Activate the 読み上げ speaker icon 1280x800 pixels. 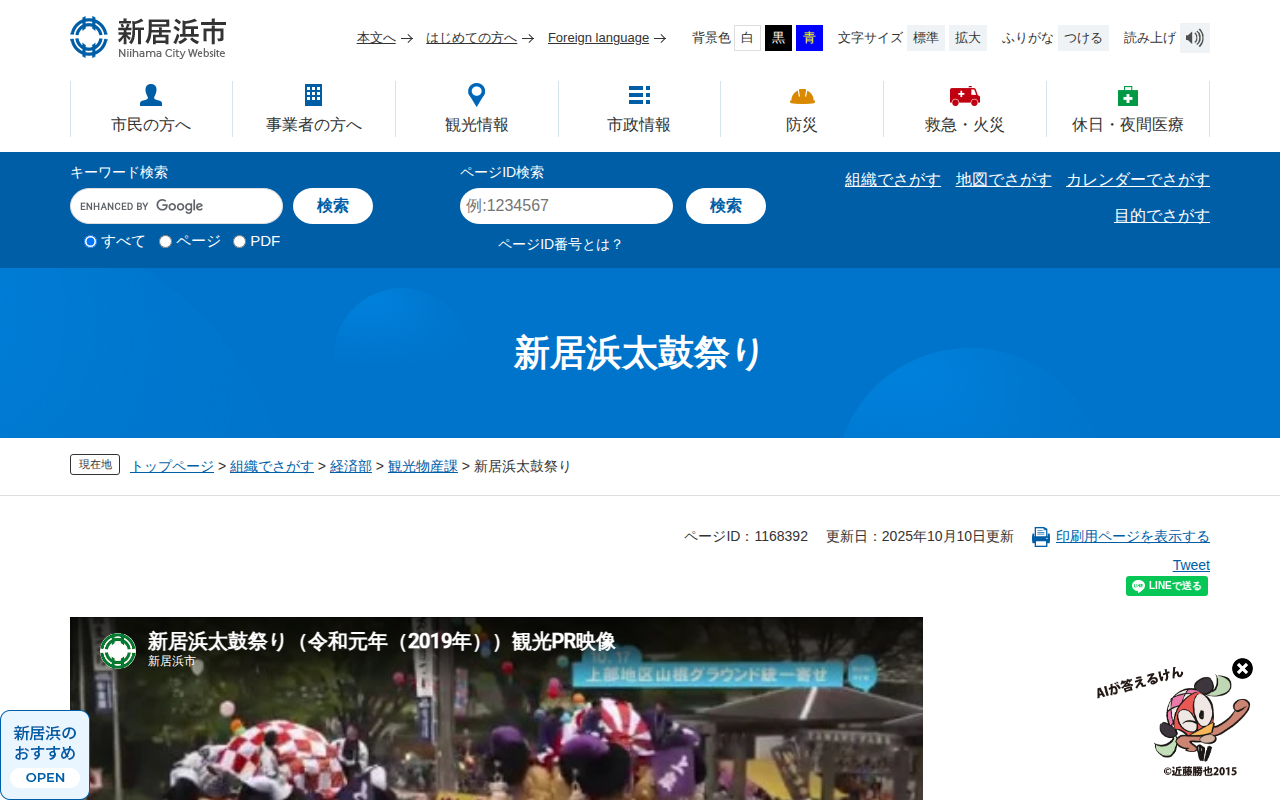[x=1194, y=37]
